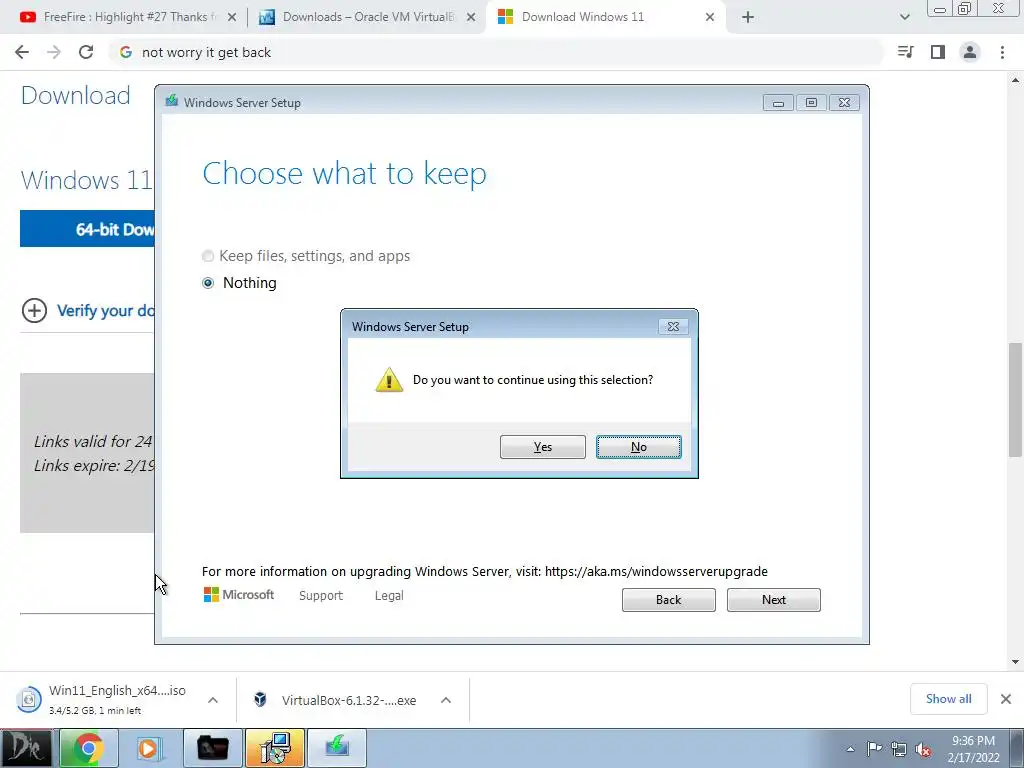This screenshot has height=768, width=1024.
Task: Open the Chrome three-dot menu
Action: pos(1002,52)
